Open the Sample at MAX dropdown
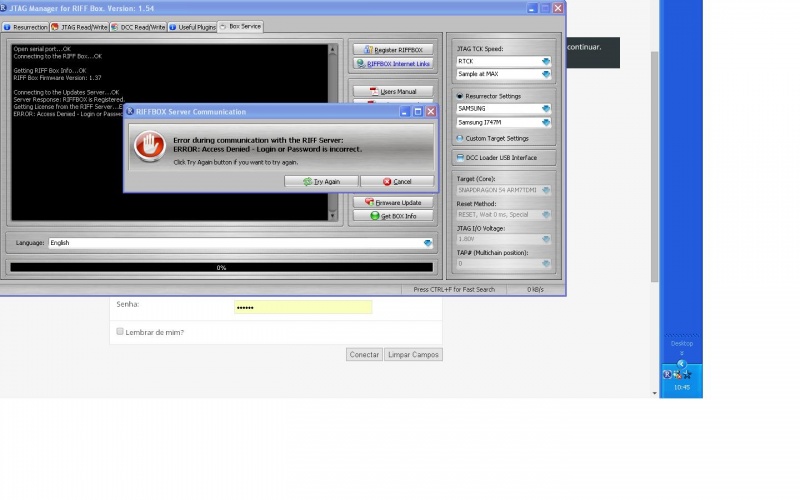Screen dimensions: 800x500 (546, 74)
